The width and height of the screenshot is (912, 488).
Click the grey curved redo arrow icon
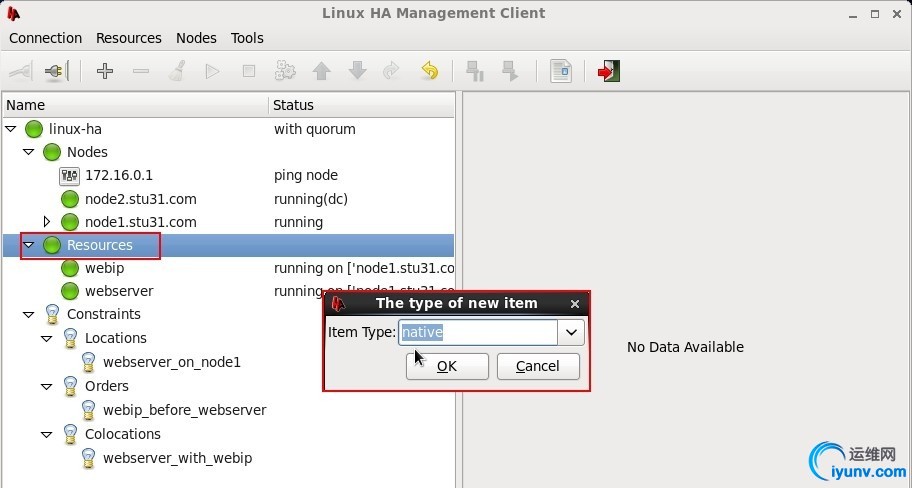[x=391, y=71]
